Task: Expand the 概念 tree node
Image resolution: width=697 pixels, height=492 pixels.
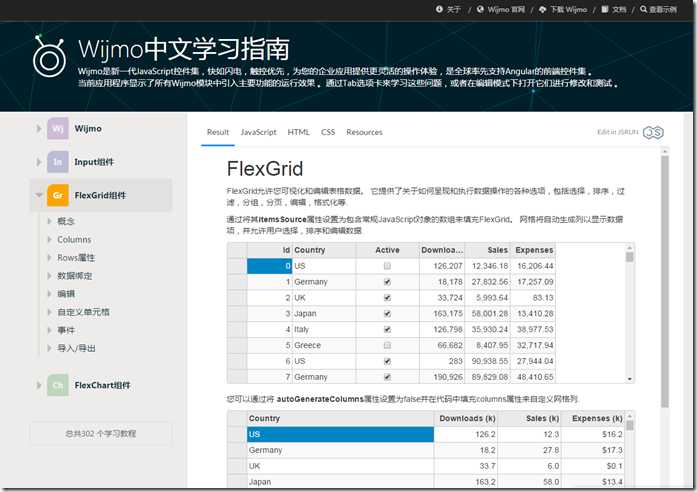Action: [49, 221]
